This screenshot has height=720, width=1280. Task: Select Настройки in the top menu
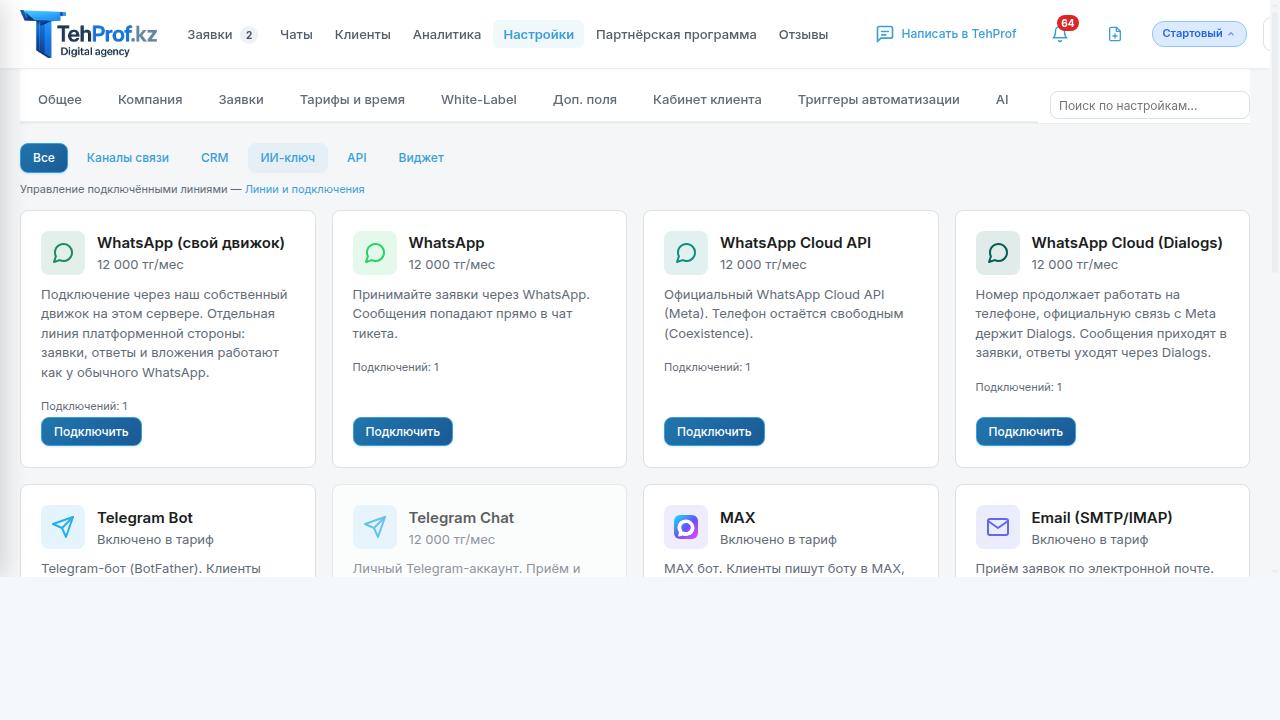tap(539, 34)
